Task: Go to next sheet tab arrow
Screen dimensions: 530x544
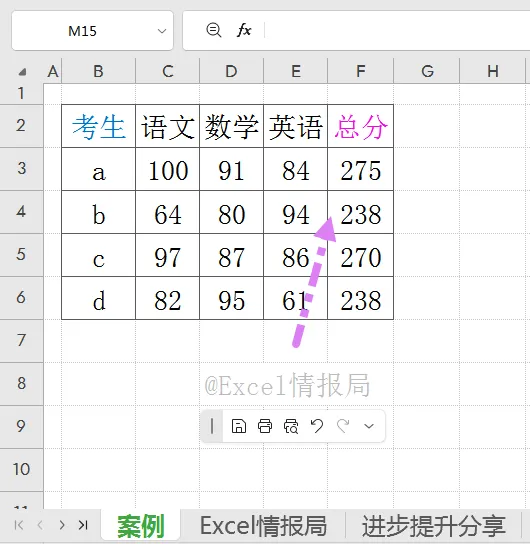Action: 62,525
